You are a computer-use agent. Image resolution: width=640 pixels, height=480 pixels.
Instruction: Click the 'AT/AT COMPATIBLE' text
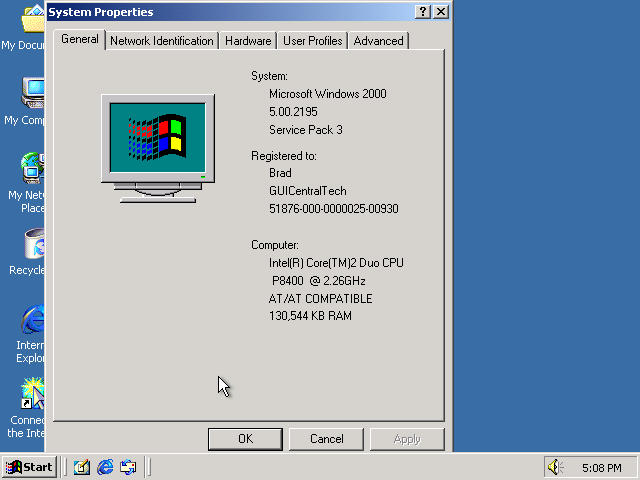pyautogui.click(x=320, y=299)
